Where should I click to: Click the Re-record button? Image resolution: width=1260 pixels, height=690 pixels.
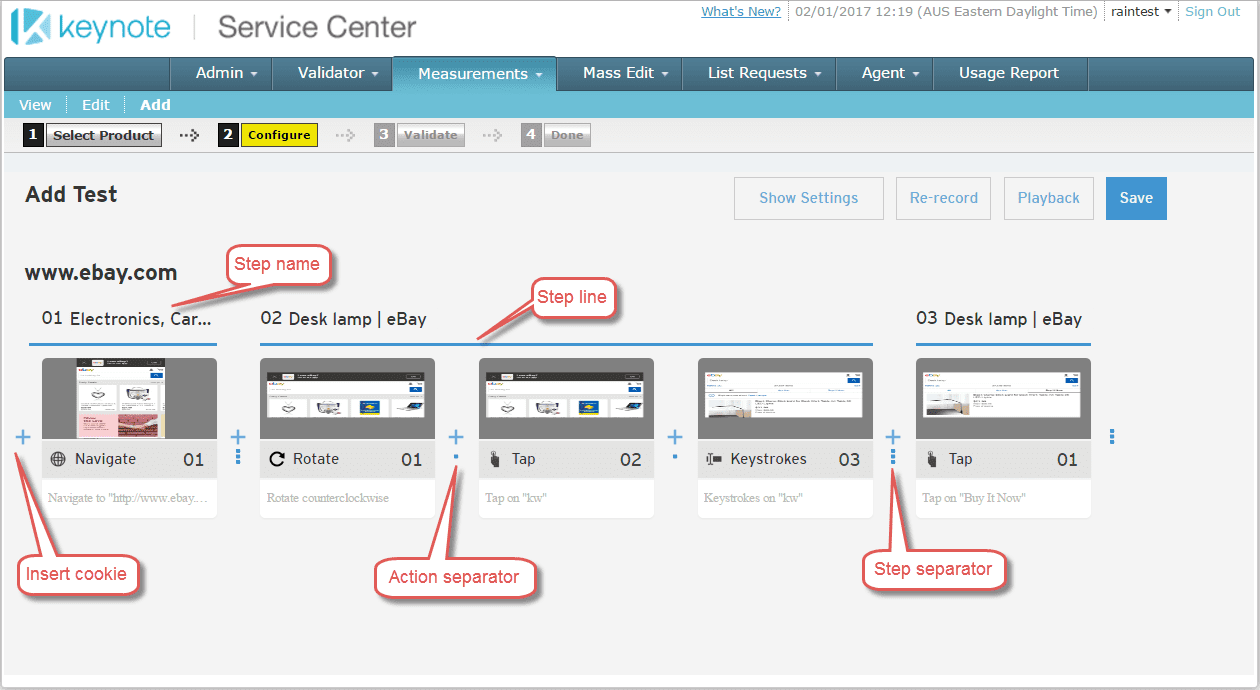944,198
